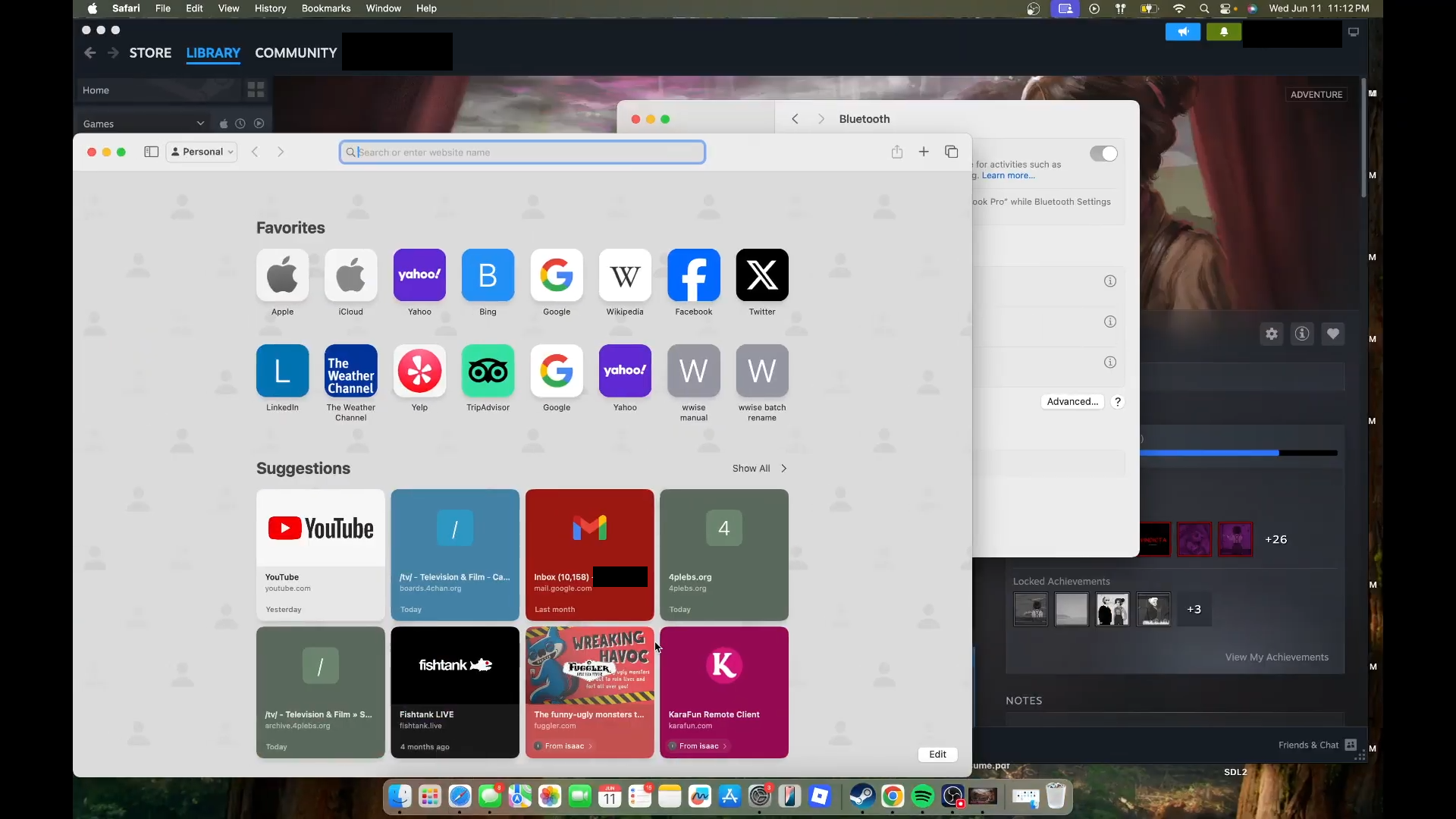
Task: Click Wi-Fi icon in menu bar
Action: [x=1178, y=8]
